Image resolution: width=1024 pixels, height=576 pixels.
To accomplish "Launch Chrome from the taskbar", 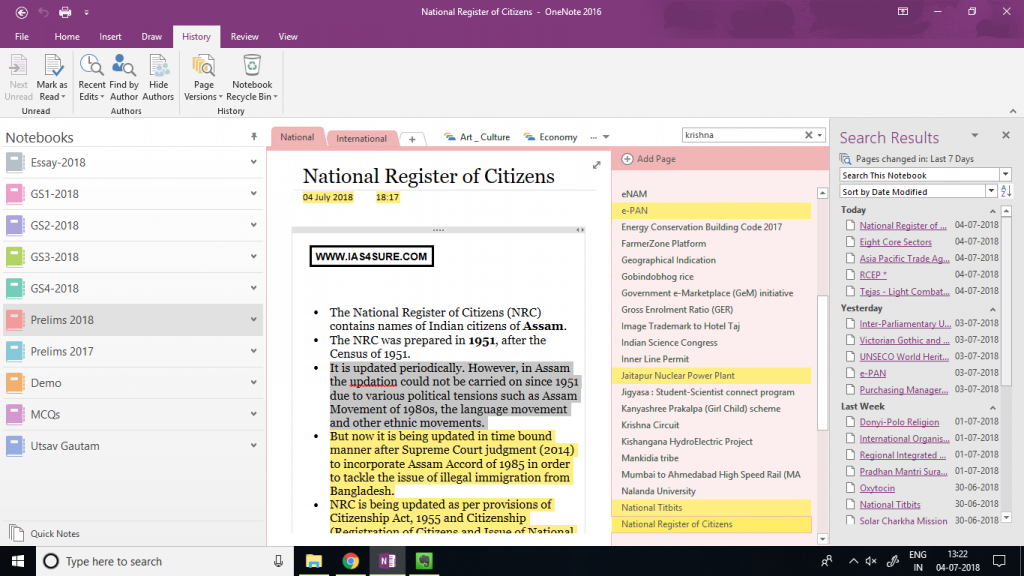I will (x=350, y=561).
